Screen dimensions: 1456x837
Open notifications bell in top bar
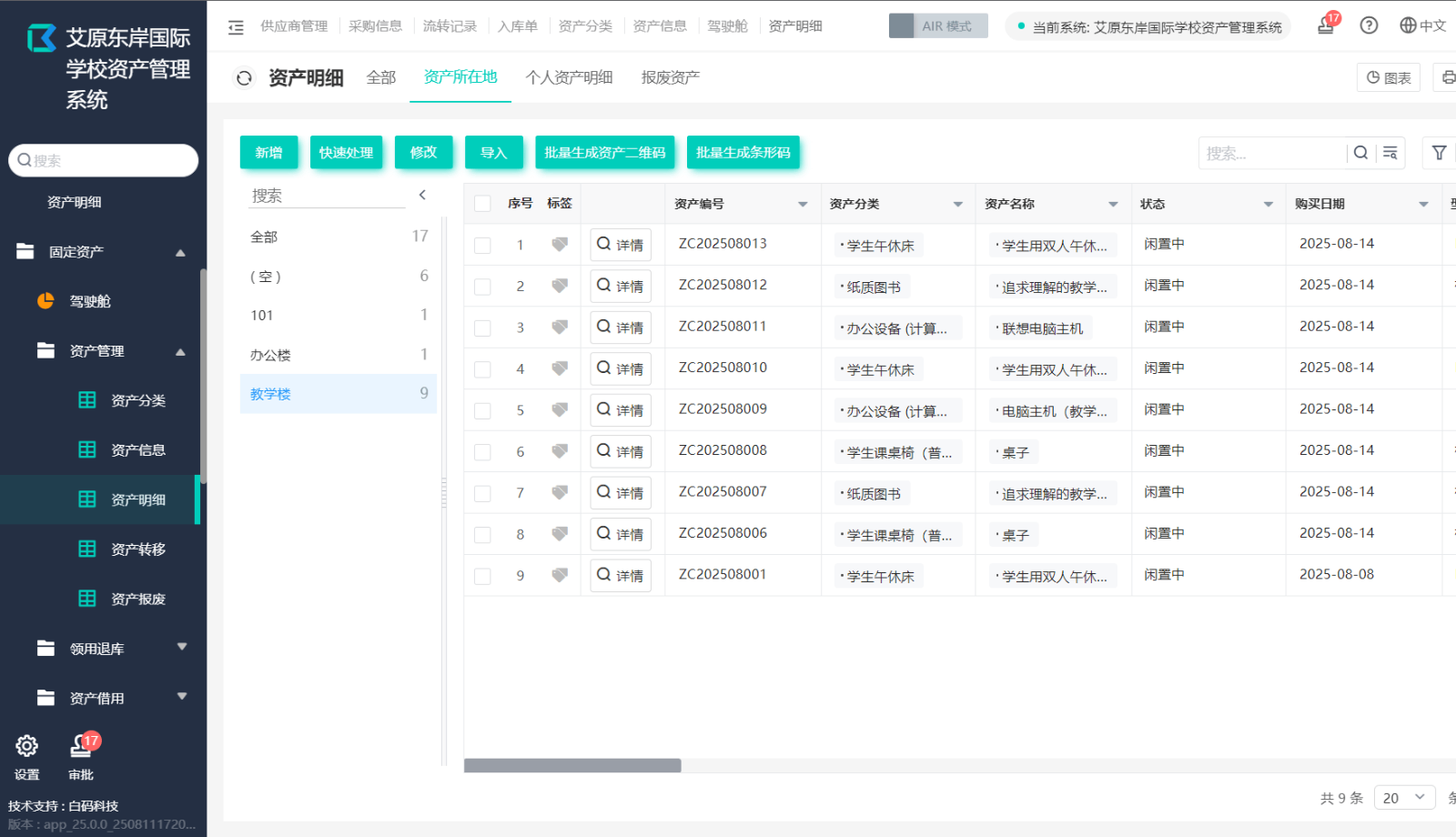pyautogui.click(x=1326, y=25)
